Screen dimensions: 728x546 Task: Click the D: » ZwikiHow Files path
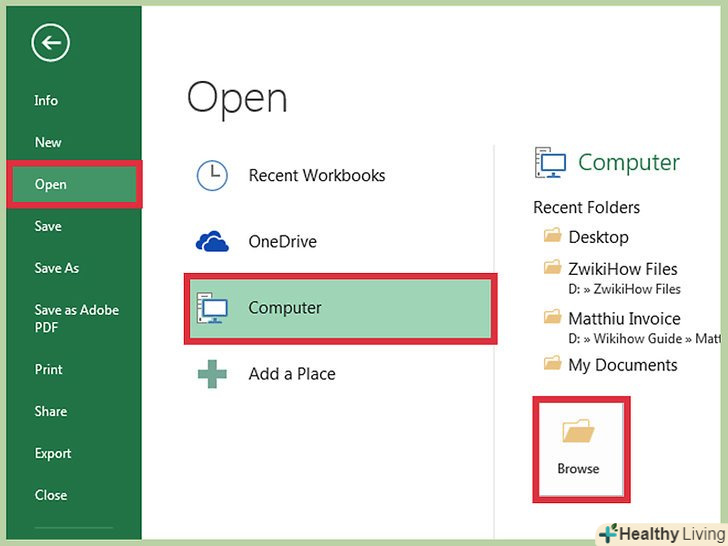click(624, 289)
